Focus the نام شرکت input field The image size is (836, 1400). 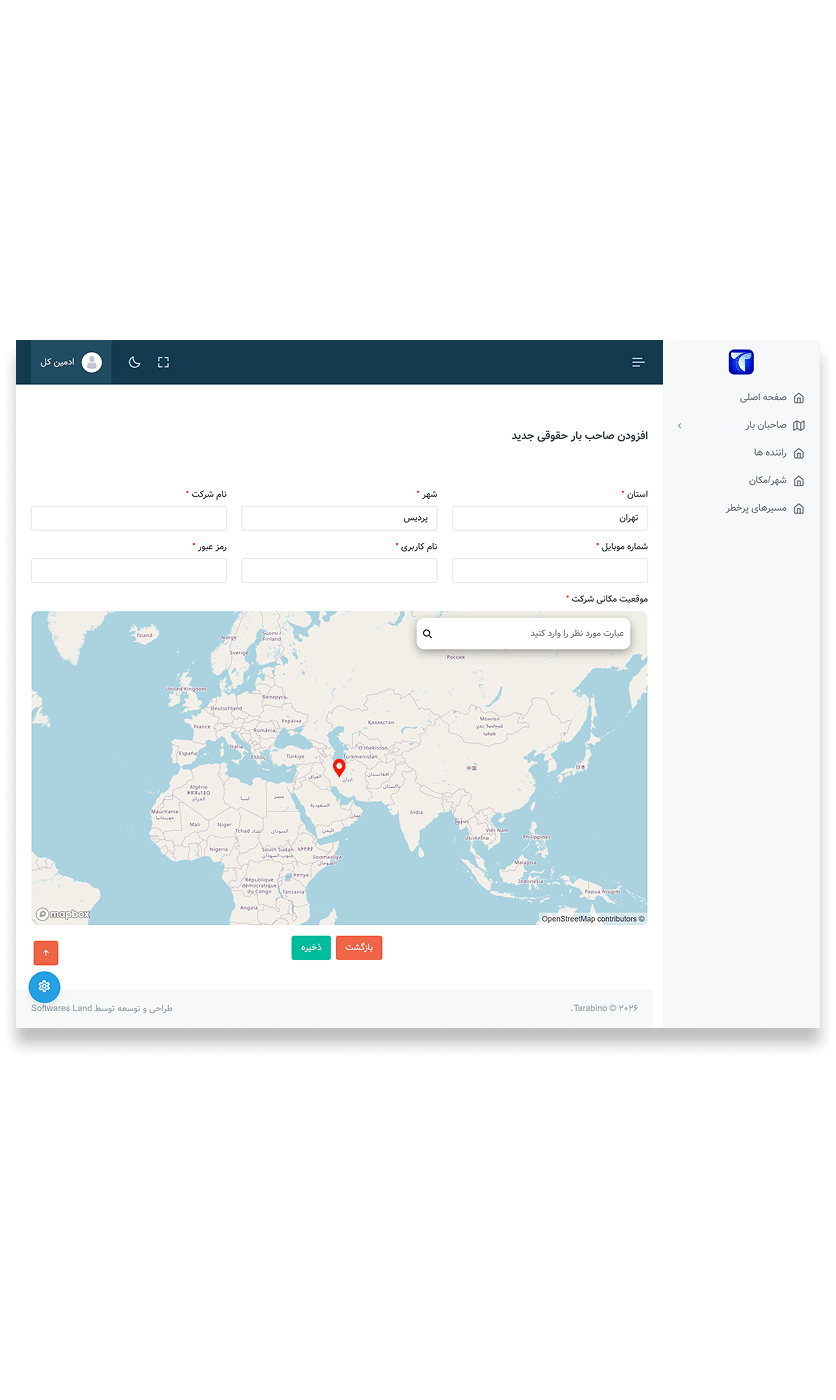[129, 518]
